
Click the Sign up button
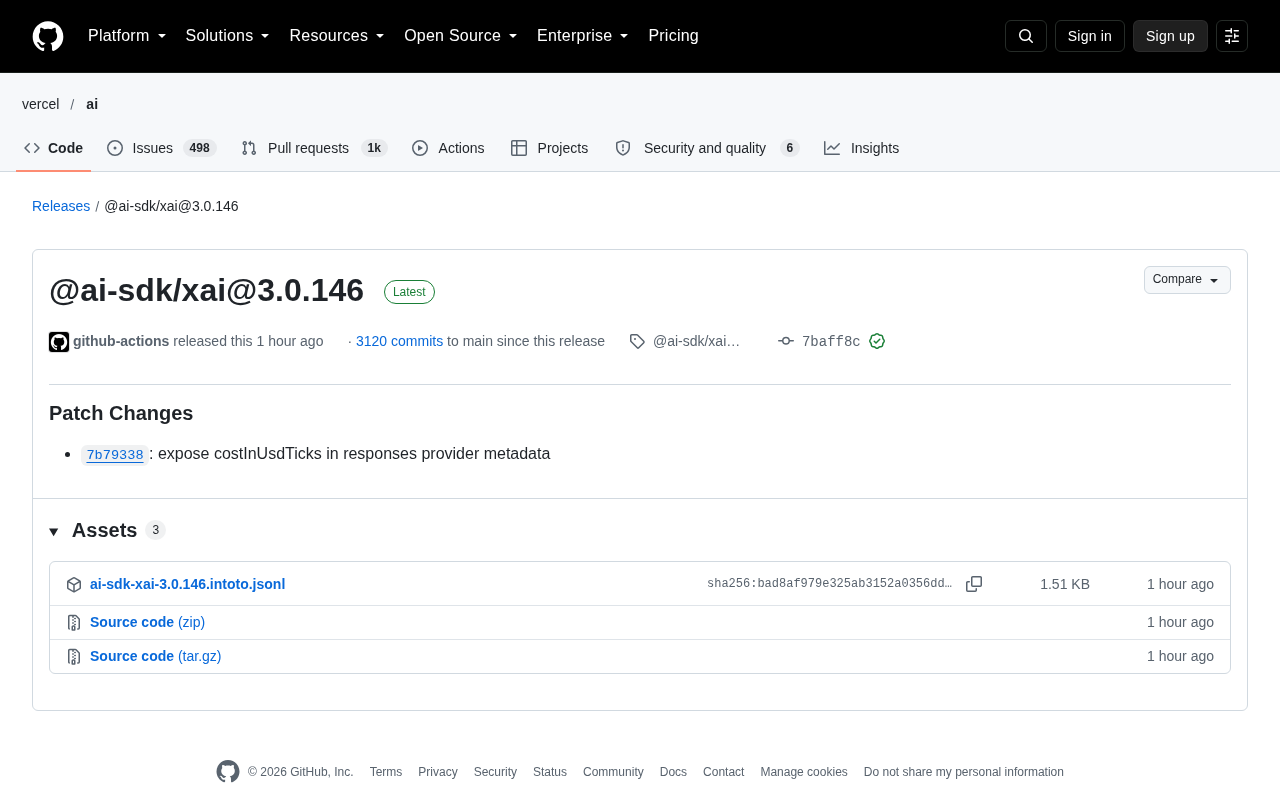coord(1170,36)
